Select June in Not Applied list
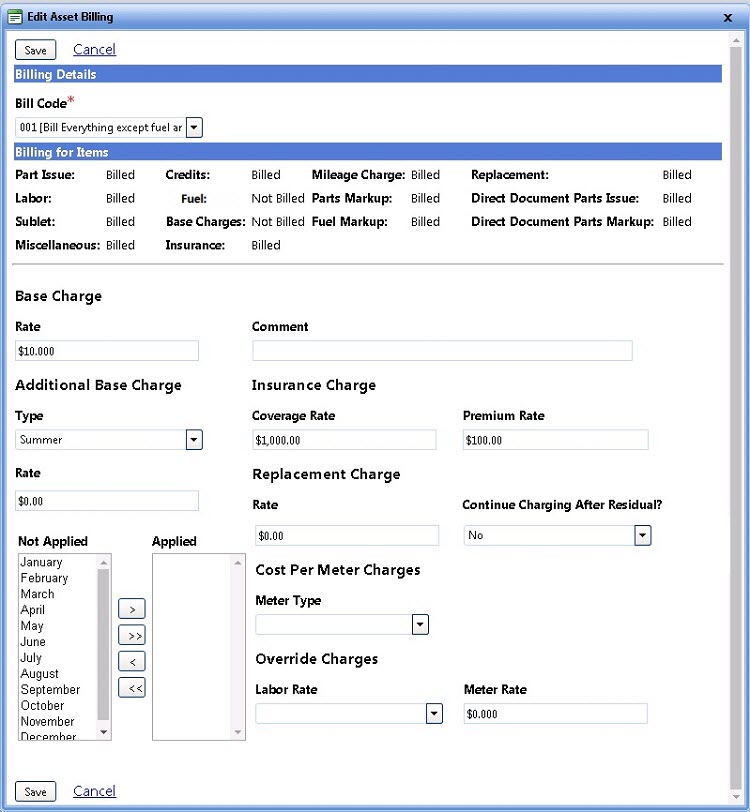This screenshot has width=750, height=812. pos(33,642)
